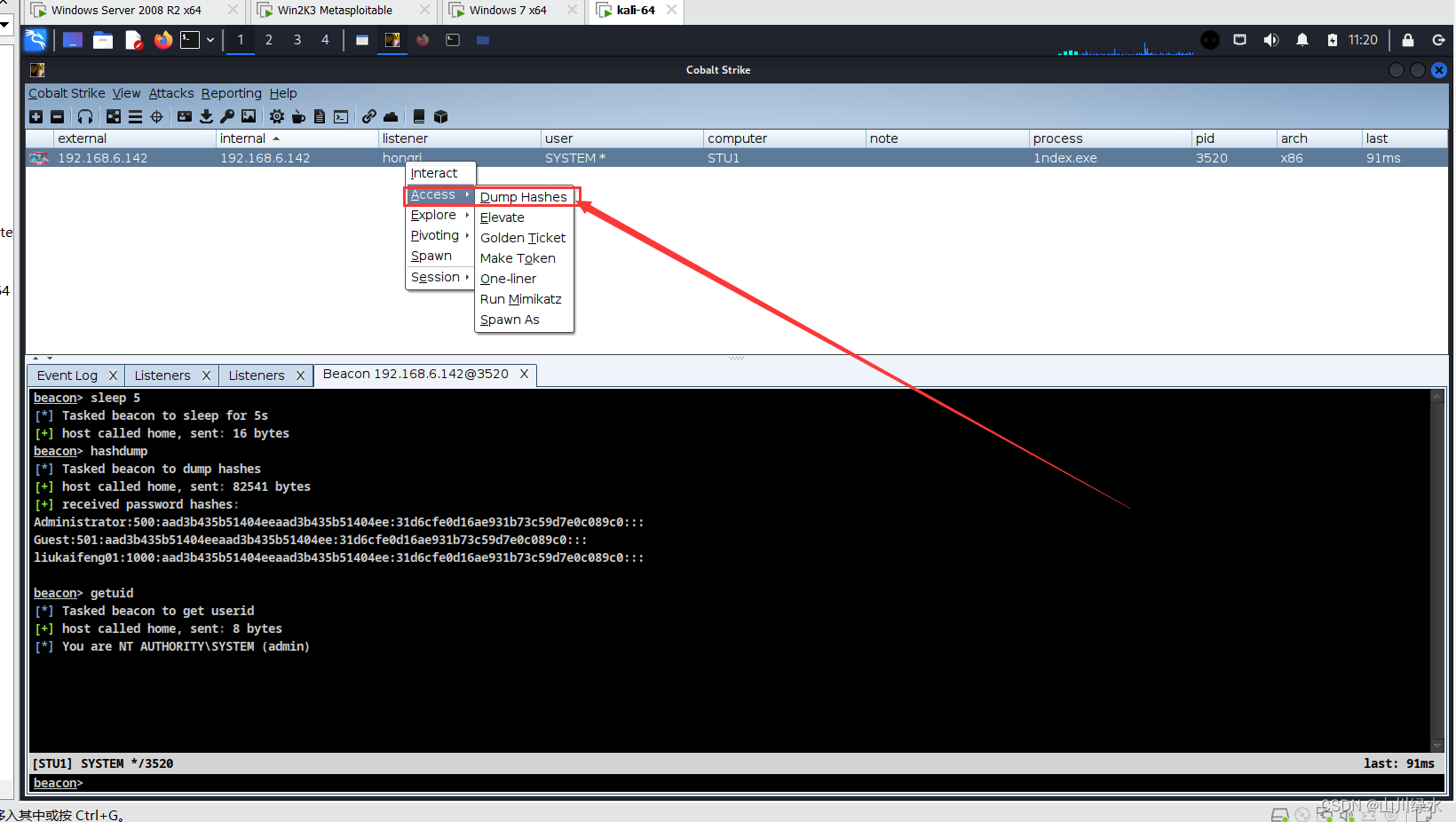Close the Event Log tab
Screen dimensions: 1456x822
coord(113,375)
